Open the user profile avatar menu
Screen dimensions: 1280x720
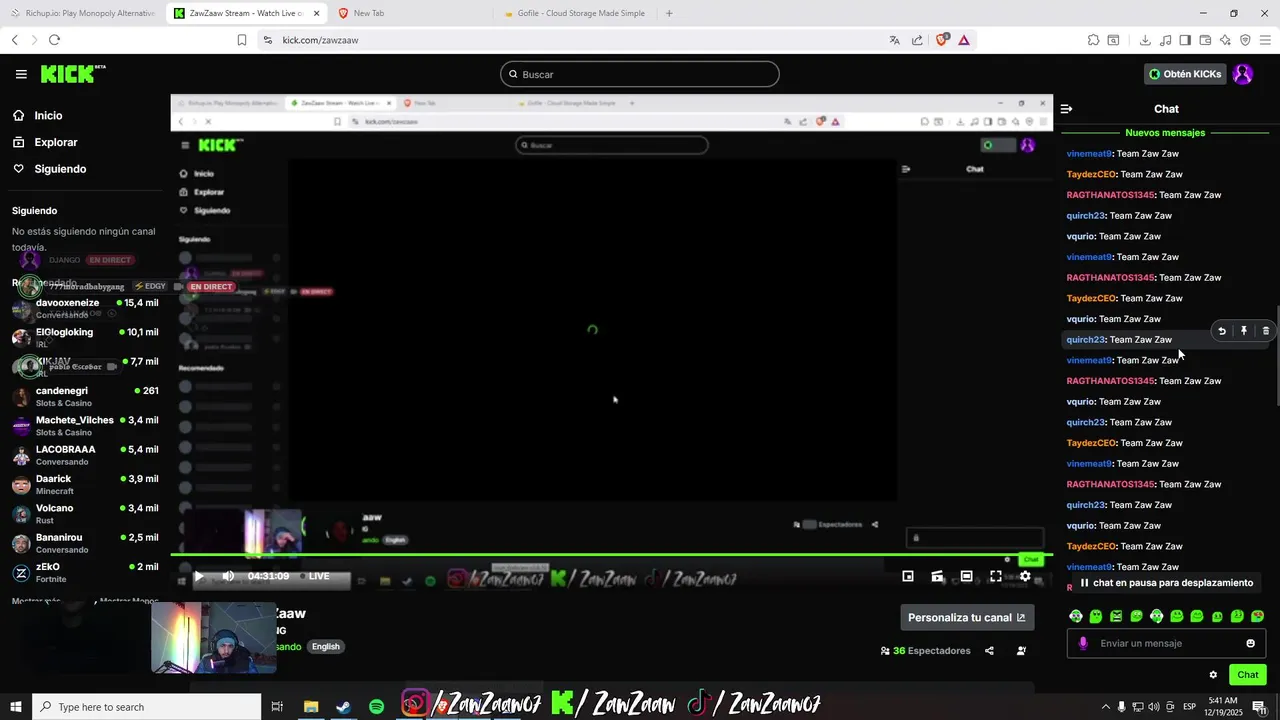(x=1243, y=74)
